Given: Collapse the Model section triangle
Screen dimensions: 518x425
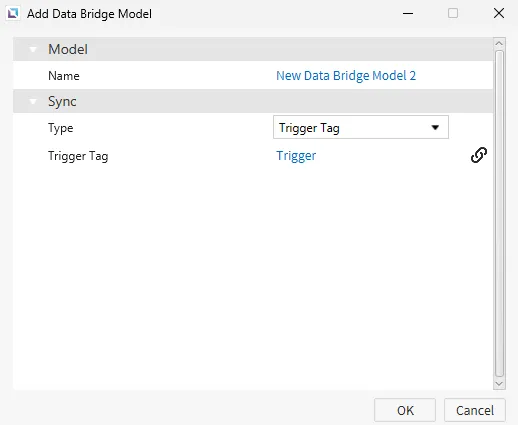Looking at the screenshot, I should pos(33,50).
